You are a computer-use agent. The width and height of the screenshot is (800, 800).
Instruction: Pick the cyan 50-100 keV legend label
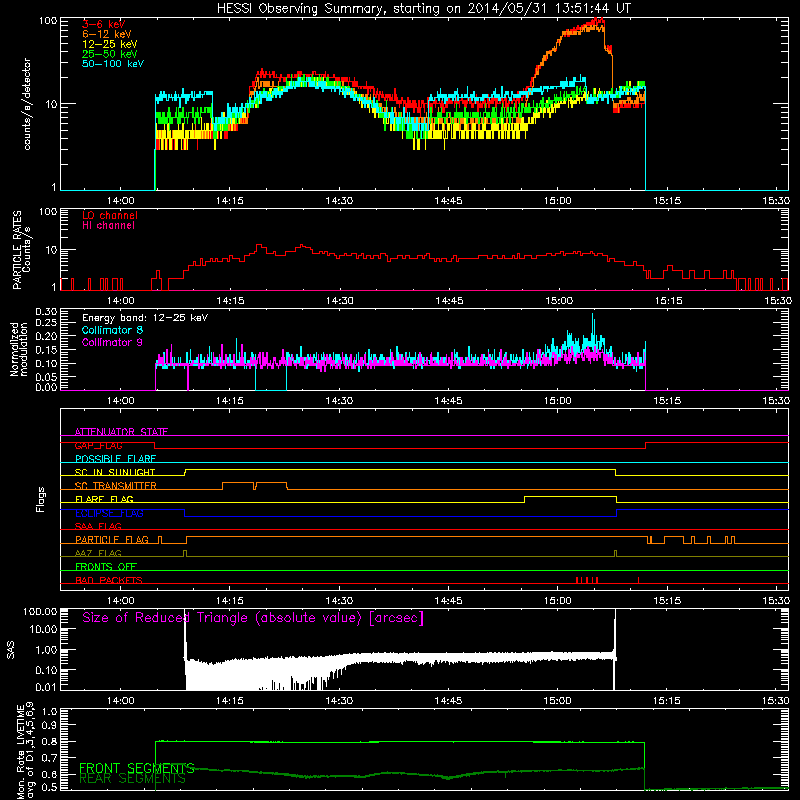tap(113, 64)
